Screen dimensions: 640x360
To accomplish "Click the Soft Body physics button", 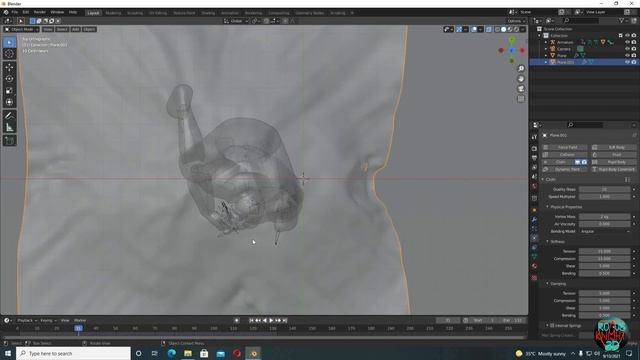I will pos(613,147).
